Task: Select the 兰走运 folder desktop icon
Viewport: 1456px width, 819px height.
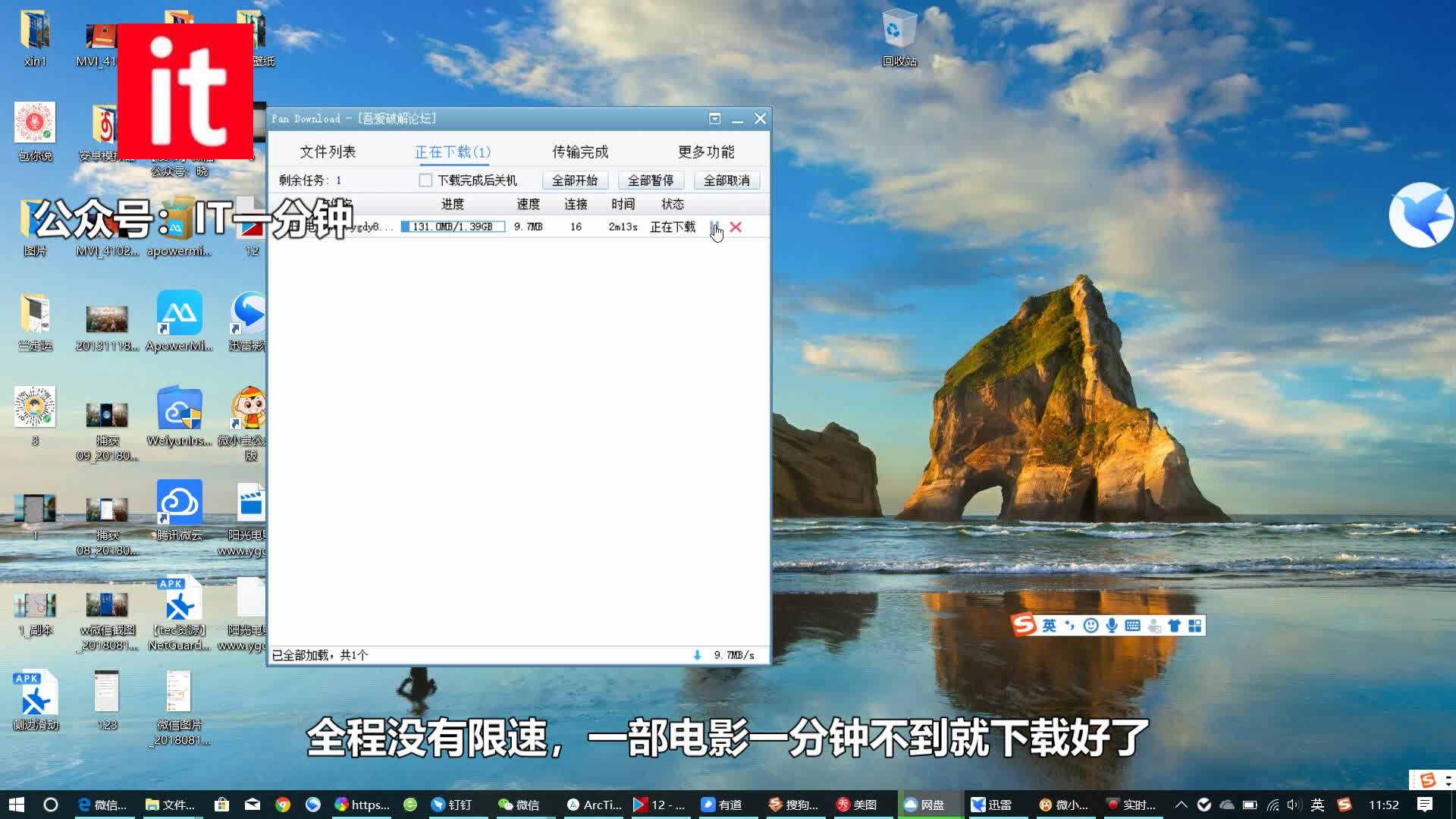Action: pyautogui.click(x=35, y=322)
